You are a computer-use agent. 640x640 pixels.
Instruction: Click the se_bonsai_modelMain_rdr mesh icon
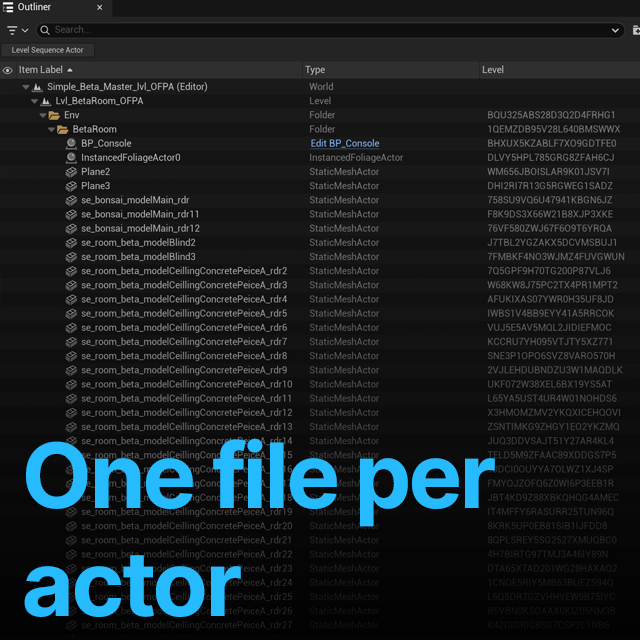click(71, 200)
